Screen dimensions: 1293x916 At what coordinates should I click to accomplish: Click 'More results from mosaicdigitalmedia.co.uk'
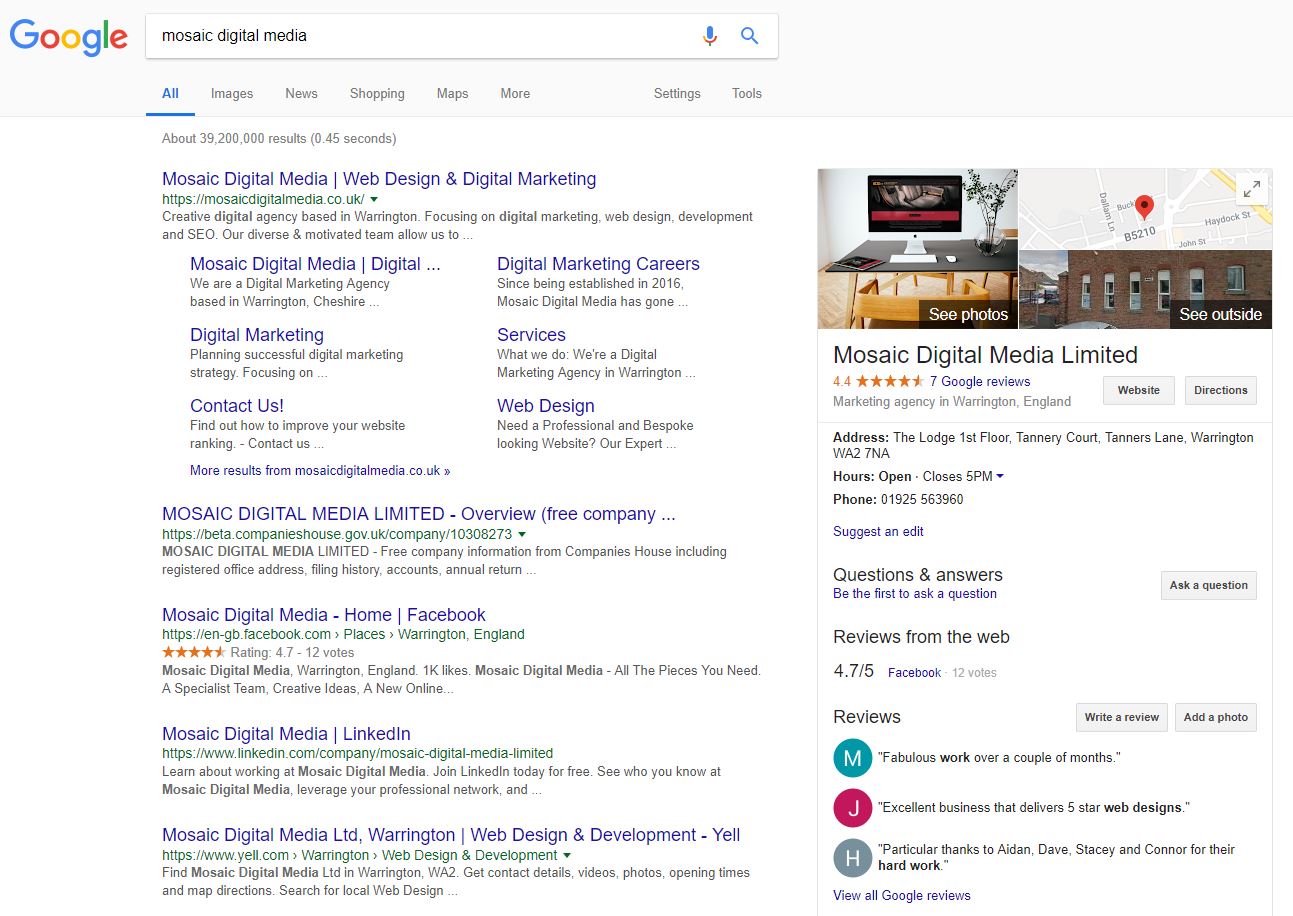click(x=320, y=470)
